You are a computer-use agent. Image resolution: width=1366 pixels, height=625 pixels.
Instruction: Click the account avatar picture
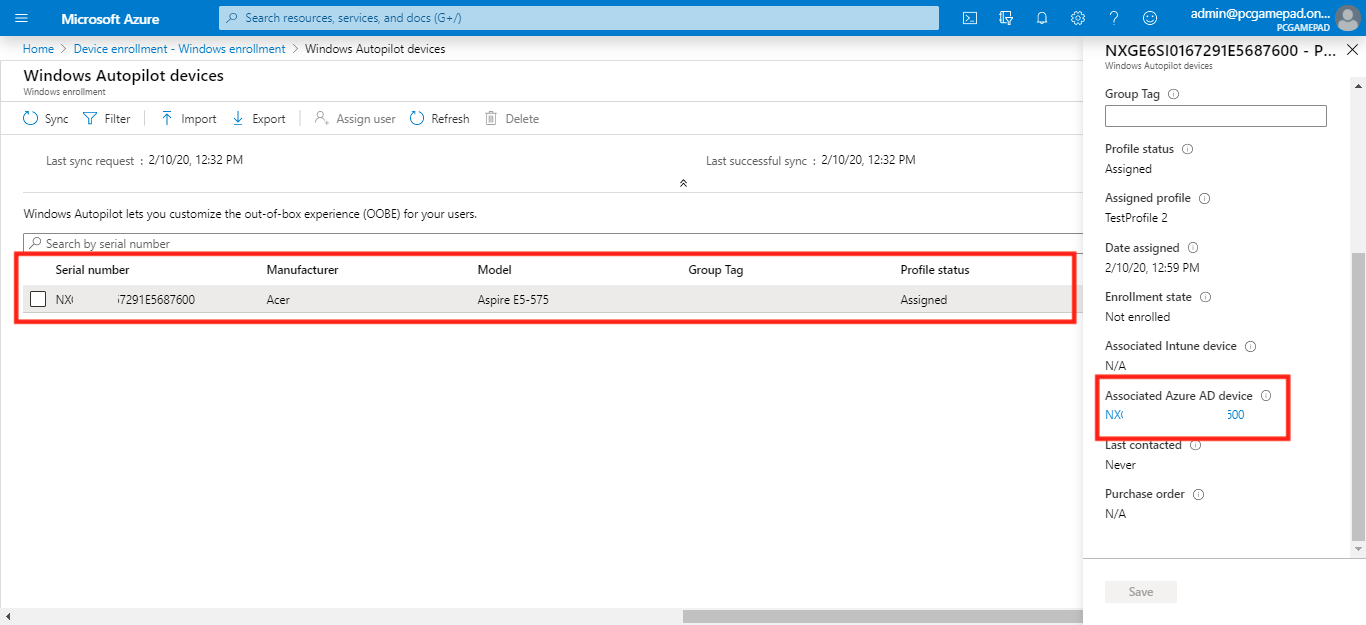[1348, 19]
